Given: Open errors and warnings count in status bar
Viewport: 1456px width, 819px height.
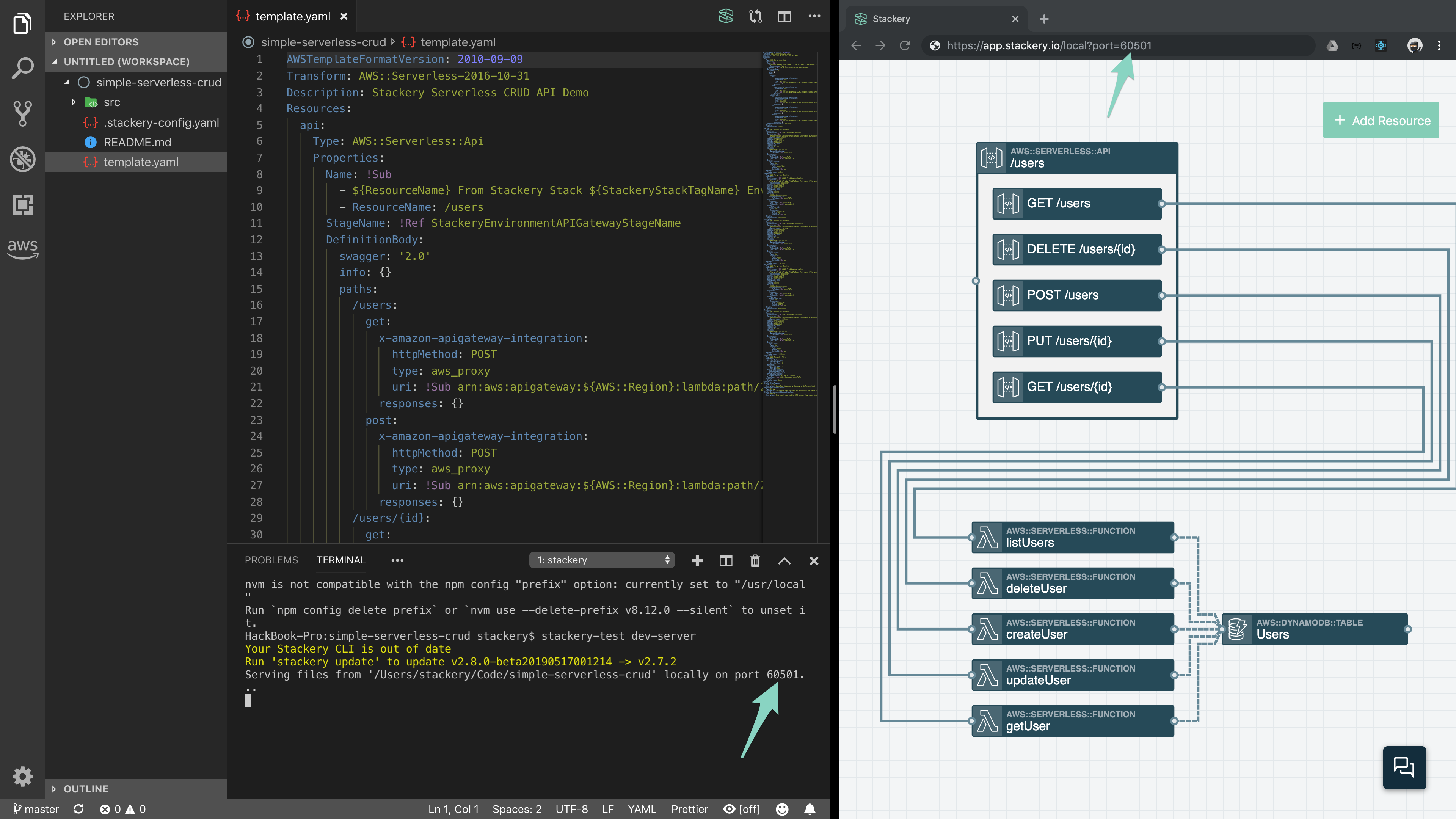Looking at the screenshot, I should click(x=122, y=809).
